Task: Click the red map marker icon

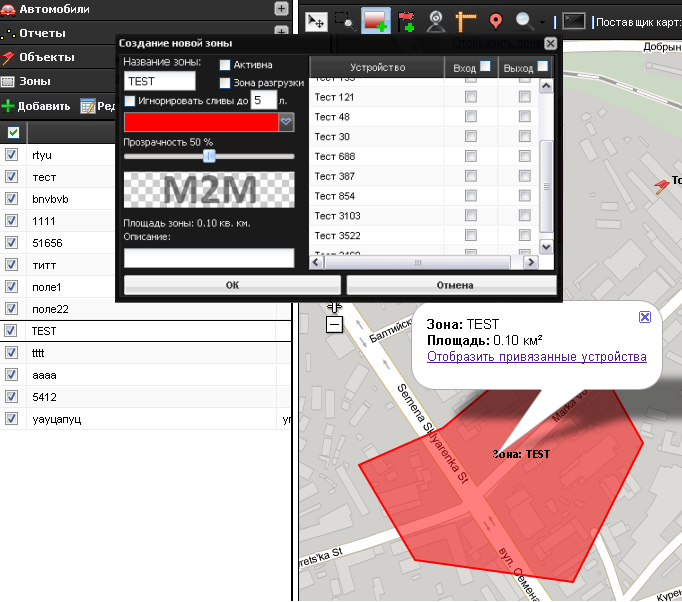Action: coord(496,20)
